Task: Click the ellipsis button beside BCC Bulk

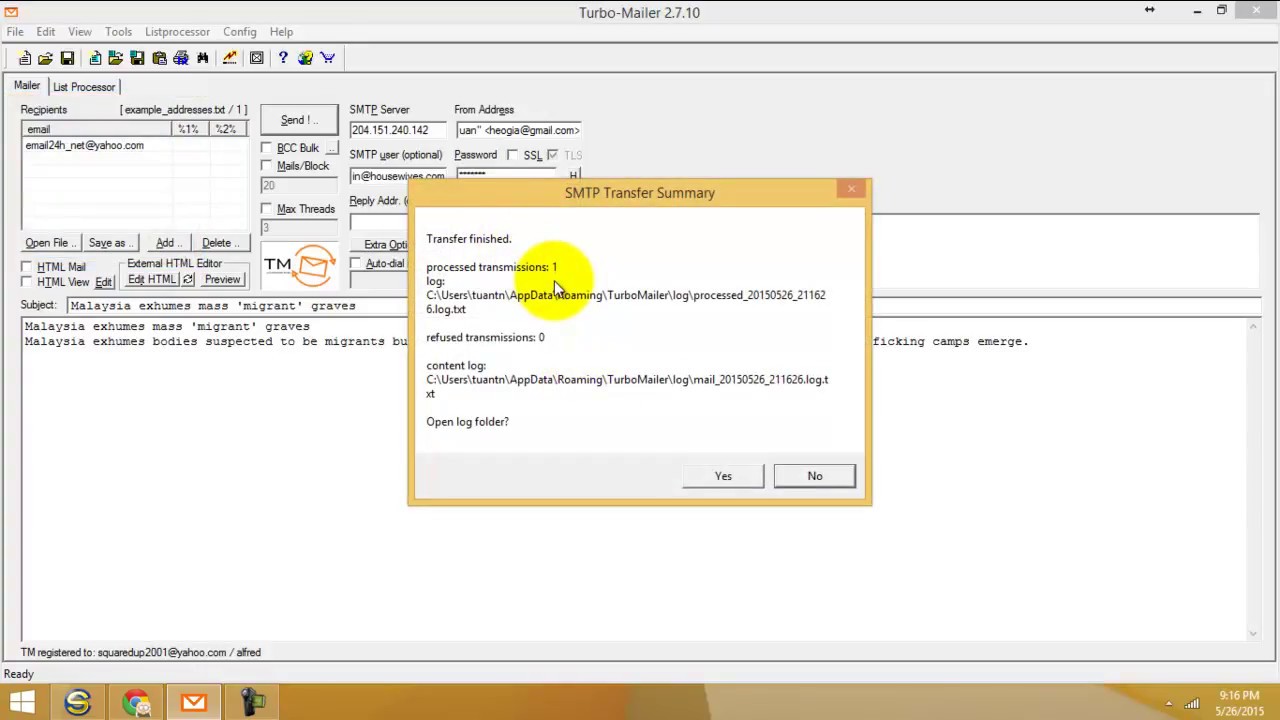Action: click(x=332, y=148)
